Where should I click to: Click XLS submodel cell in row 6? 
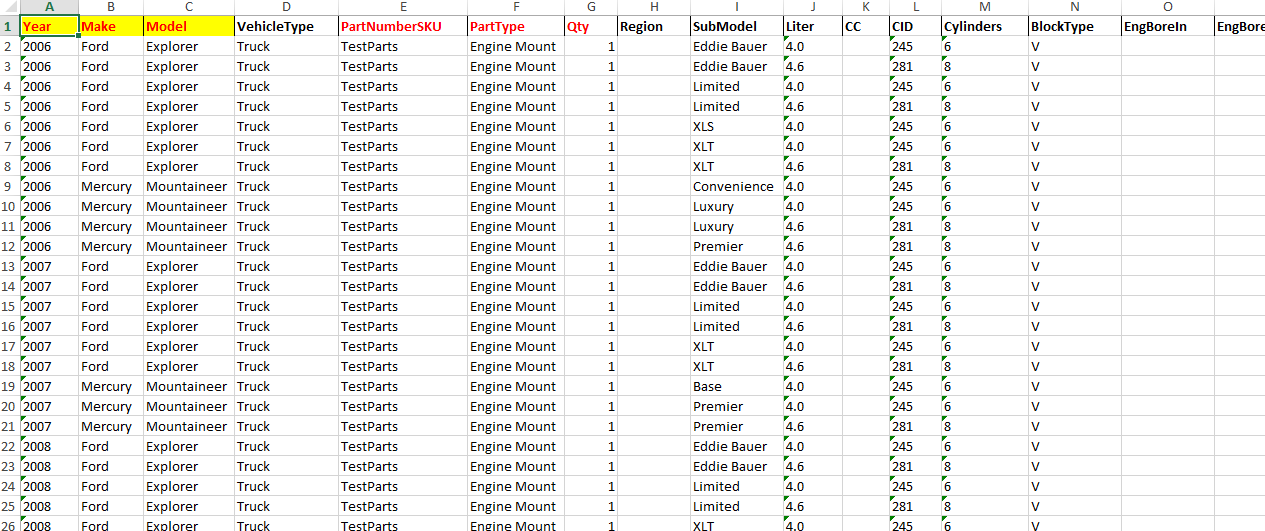pos(737,126)
